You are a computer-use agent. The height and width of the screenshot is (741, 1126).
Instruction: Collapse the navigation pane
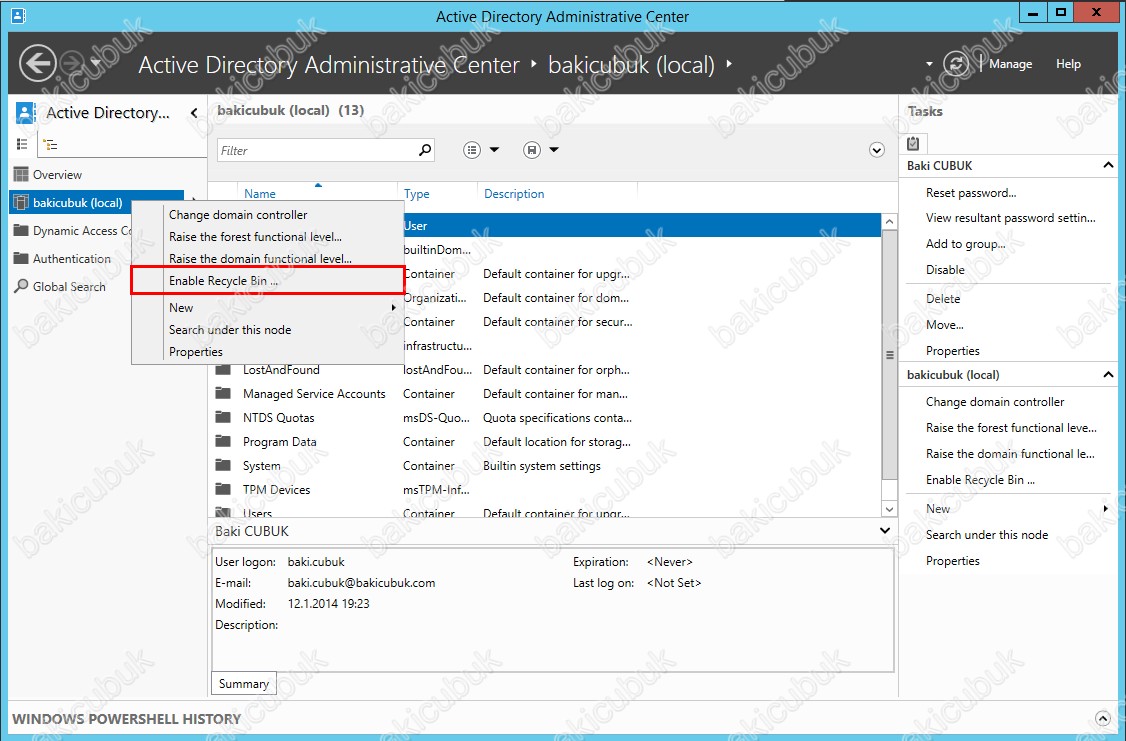194,113
